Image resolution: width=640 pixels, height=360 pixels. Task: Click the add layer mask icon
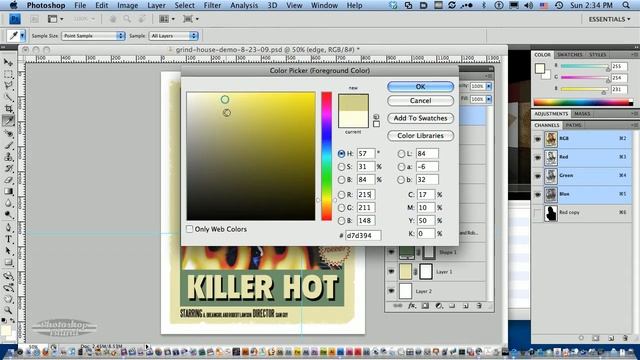click(425, 306)
